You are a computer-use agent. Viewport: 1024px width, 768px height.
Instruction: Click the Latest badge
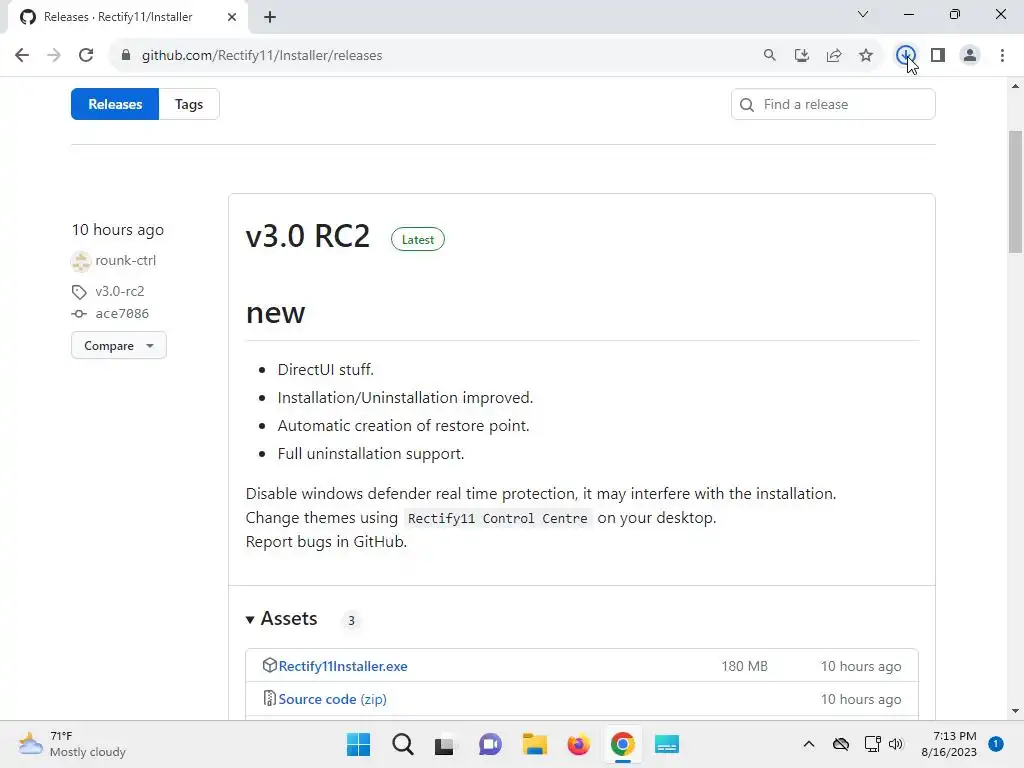click(418, 240)
